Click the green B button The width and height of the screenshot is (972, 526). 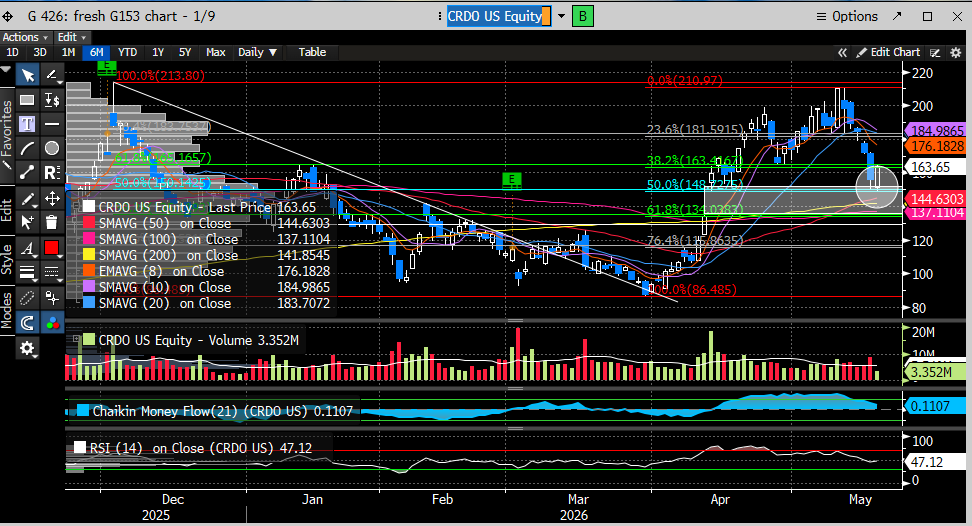(x=583, y=16)
